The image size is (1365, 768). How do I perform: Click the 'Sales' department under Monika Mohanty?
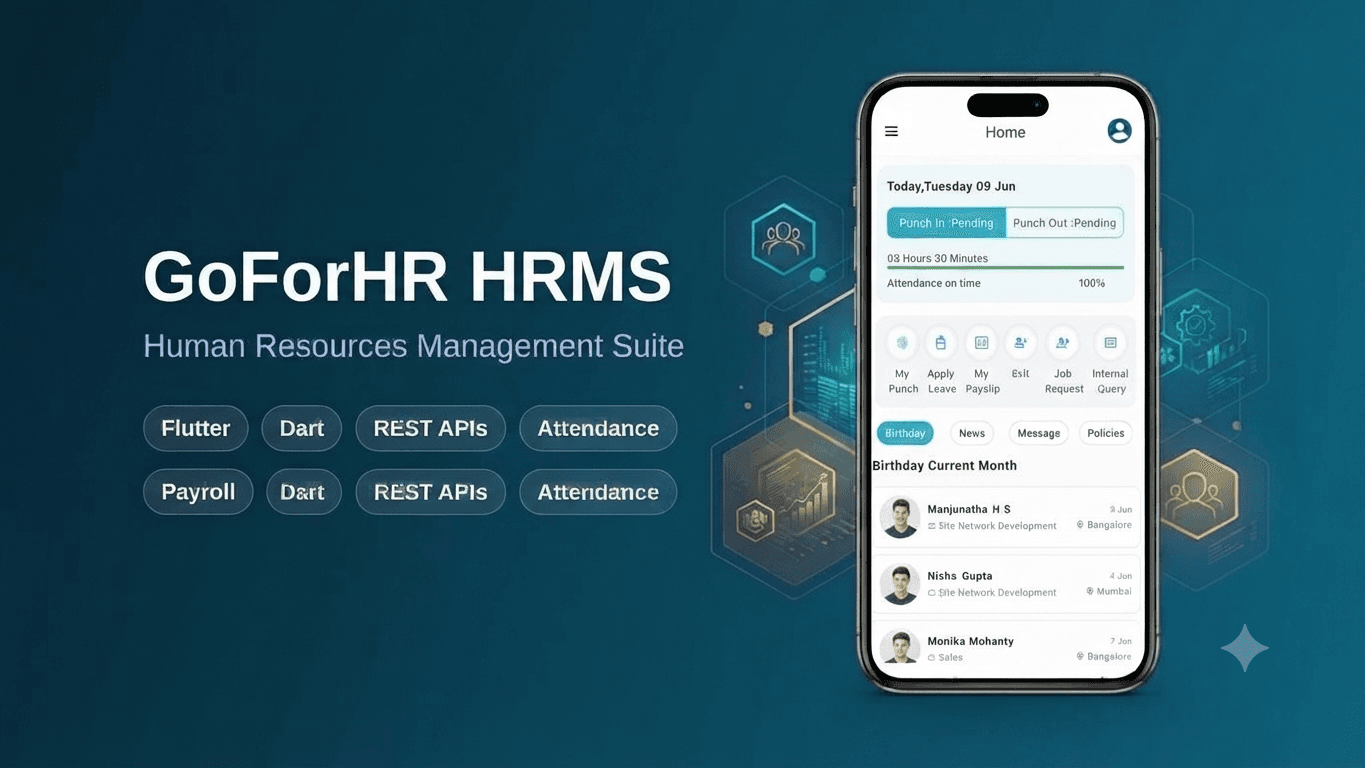click(950, 657)
